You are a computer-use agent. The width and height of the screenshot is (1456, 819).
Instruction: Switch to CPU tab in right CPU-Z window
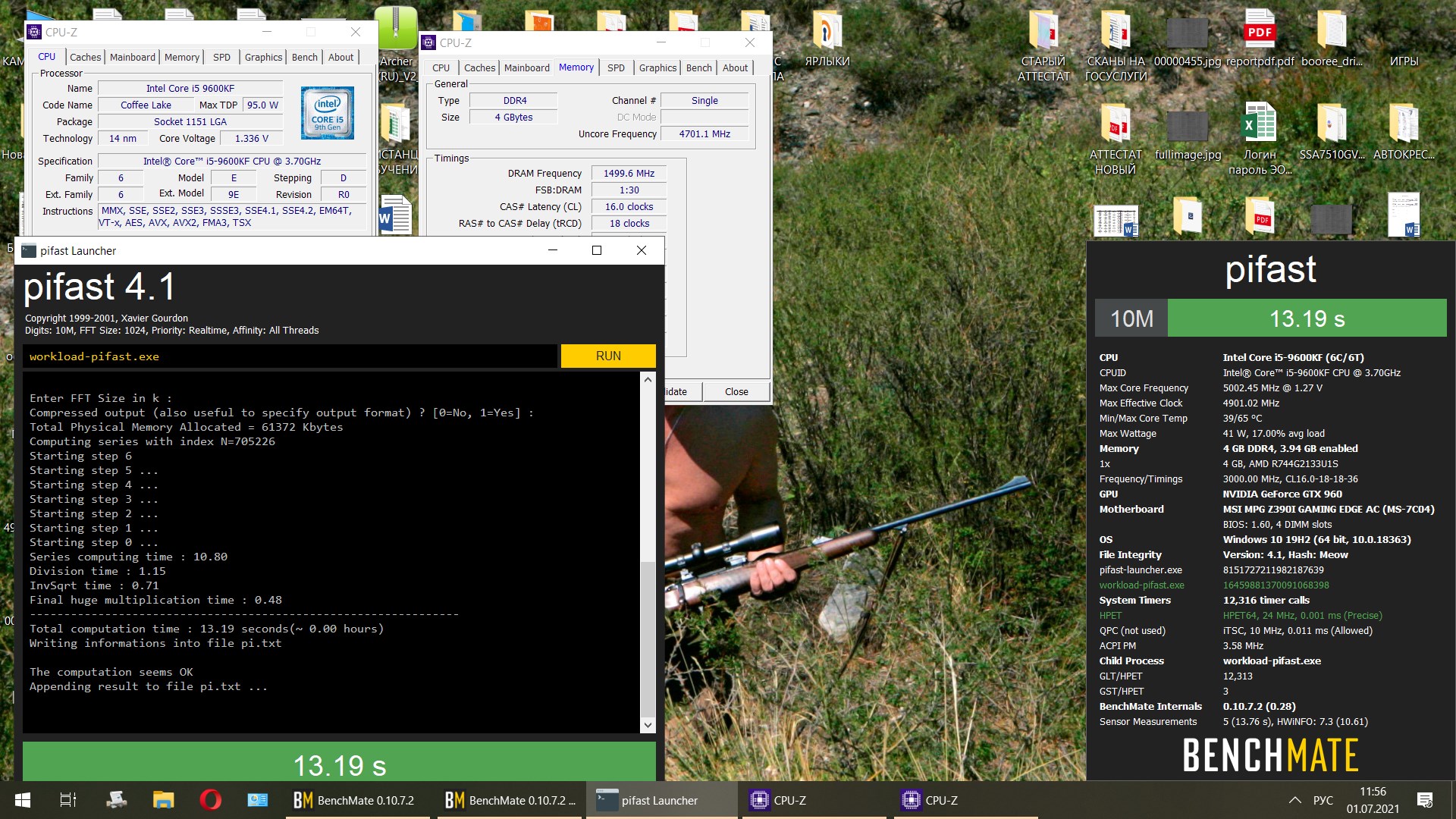coord(441,67)
